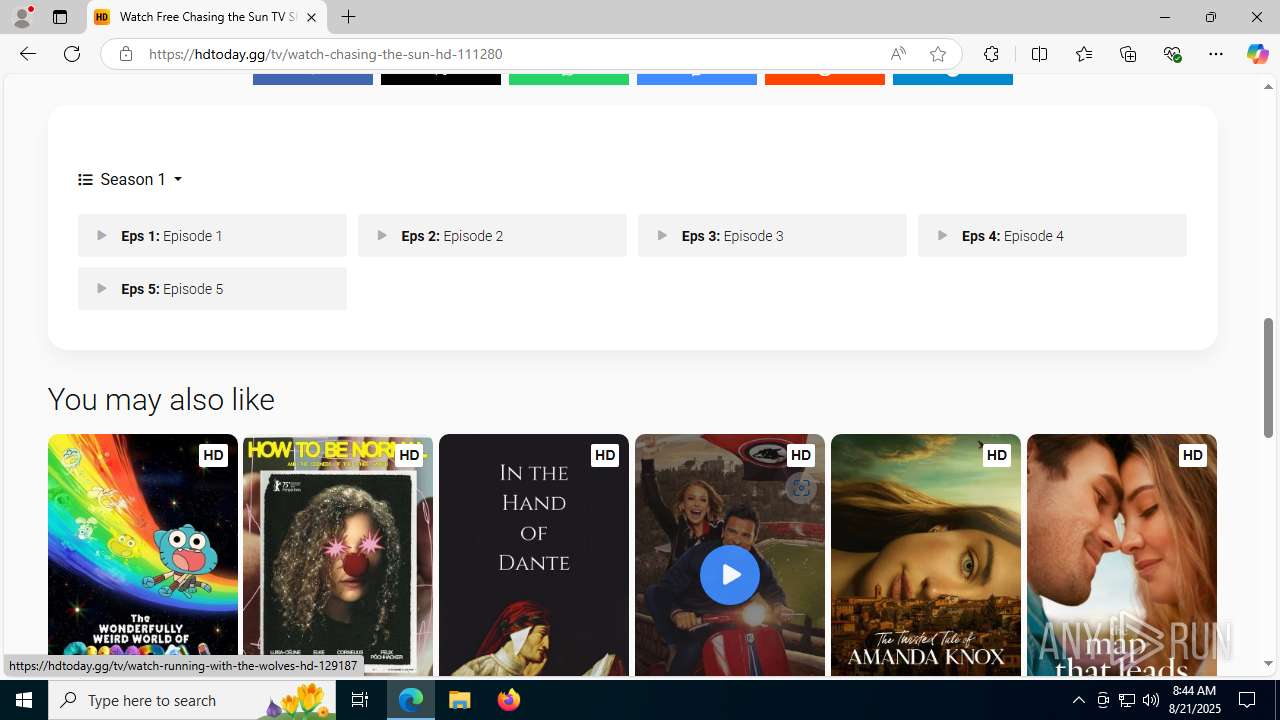Open the clock and date flyout
This screenshot has width=1280, height=720.
[1193, 700]
